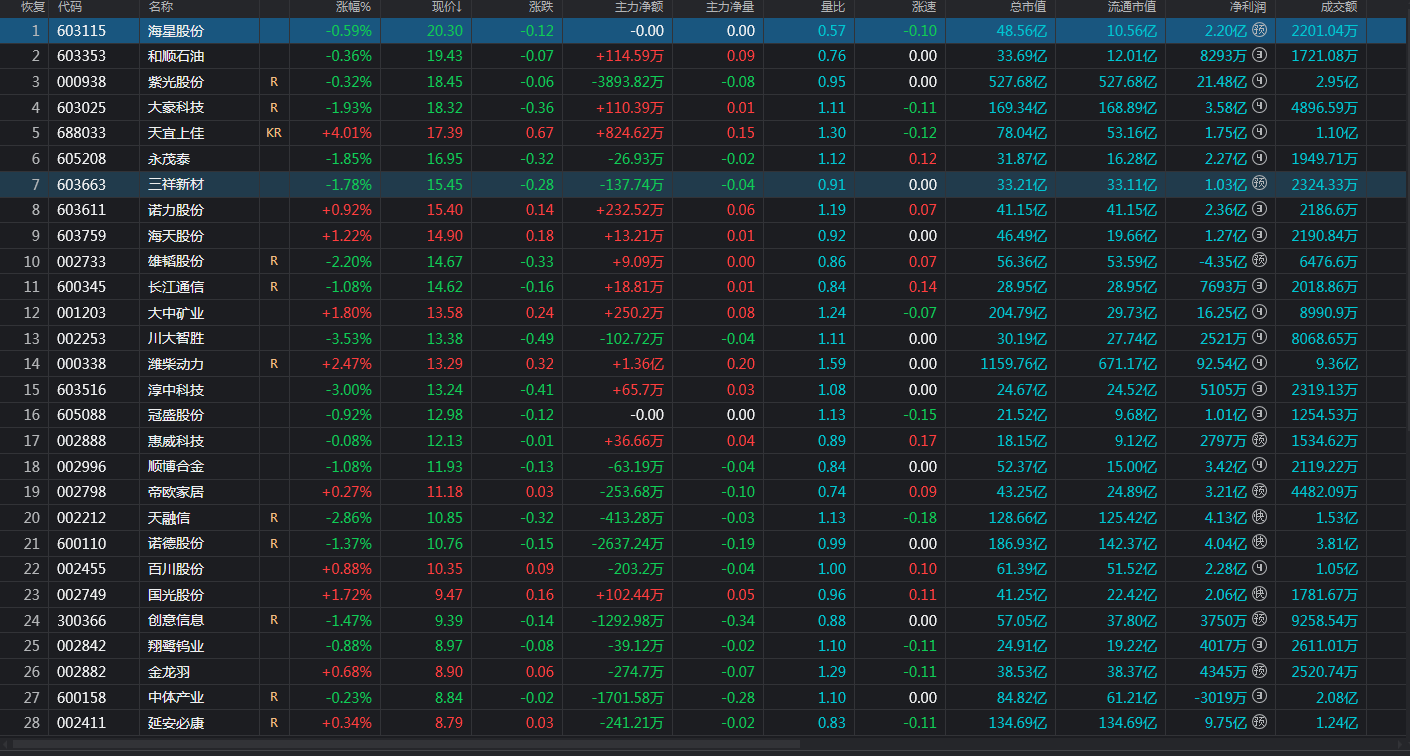The image size is (1410, 756).
Task: Select the stock code 603353
Action: coord(81,56)
